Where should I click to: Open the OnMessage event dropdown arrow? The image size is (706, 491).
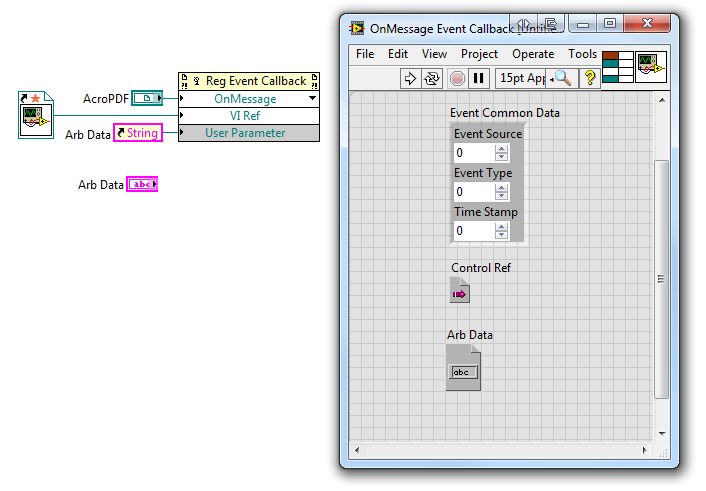coord(312,98)
